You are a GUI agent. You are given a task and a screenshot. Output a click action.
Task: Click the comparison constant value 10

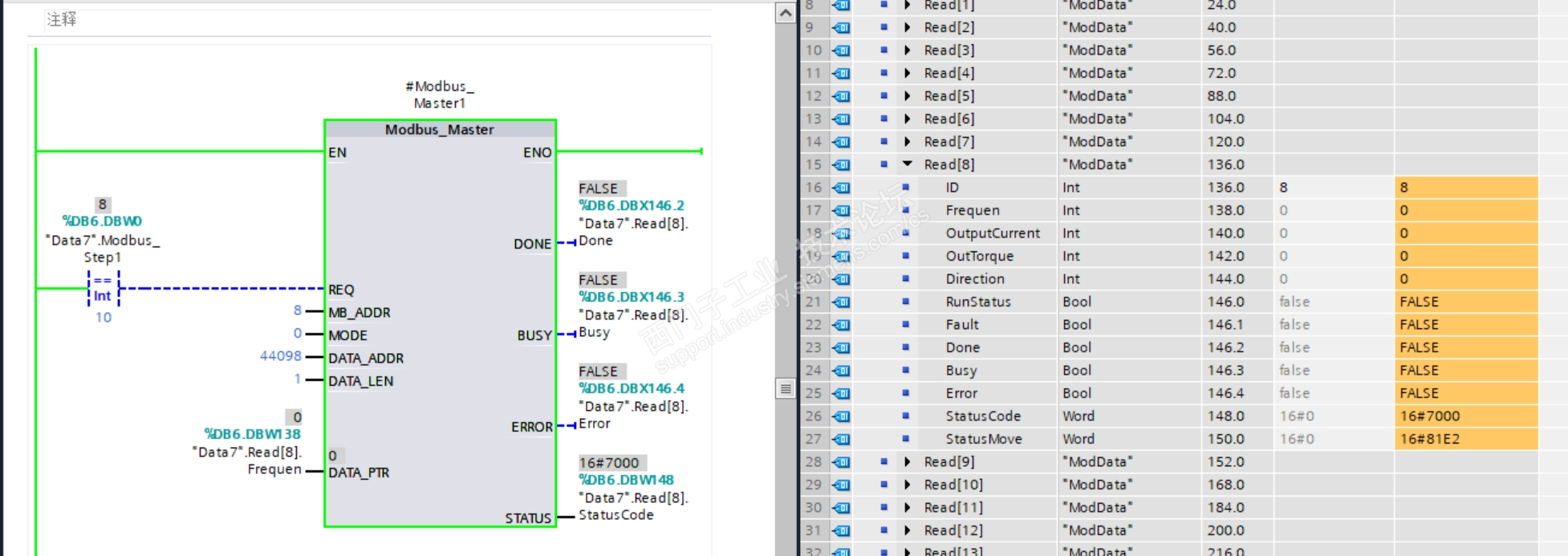[104, 317]
